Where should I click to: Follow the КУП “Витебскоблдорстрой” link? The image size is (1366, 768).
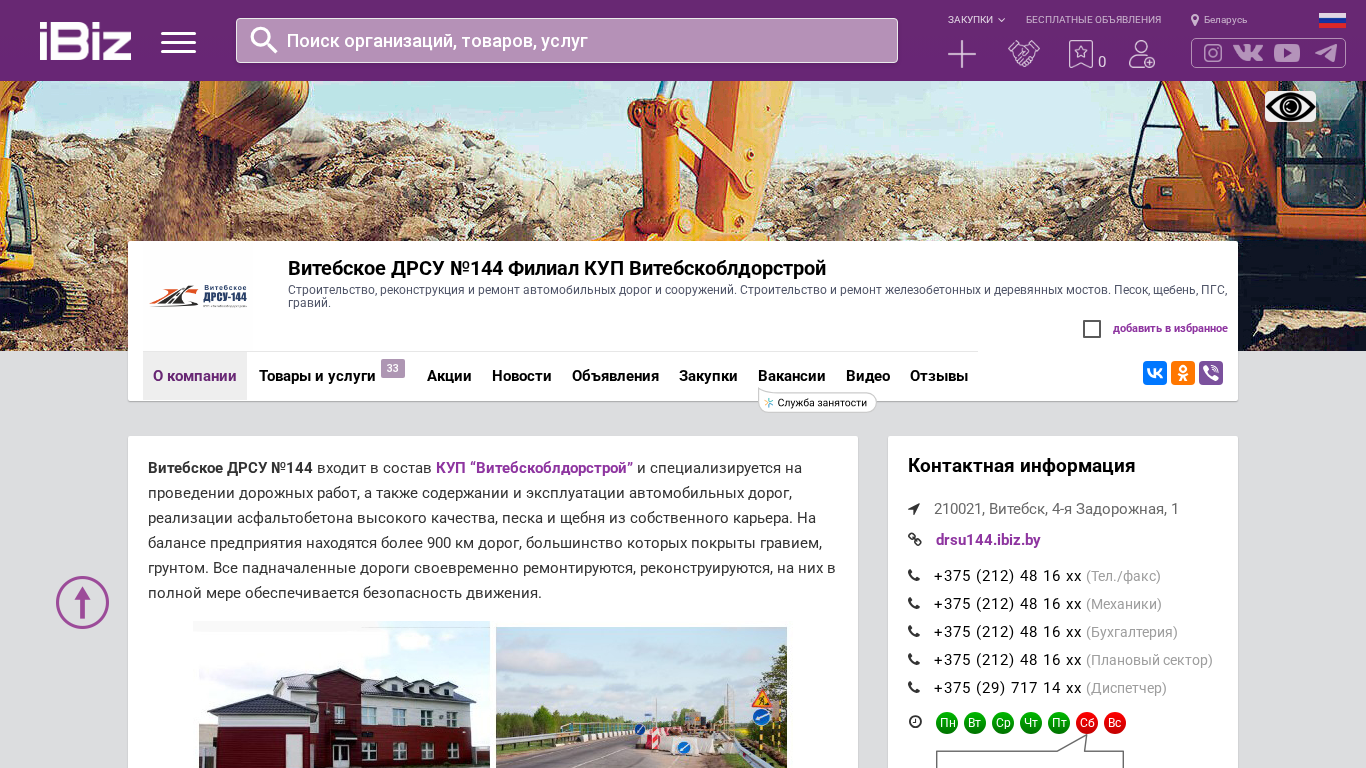pyautogui.click(x=535, y=468)
